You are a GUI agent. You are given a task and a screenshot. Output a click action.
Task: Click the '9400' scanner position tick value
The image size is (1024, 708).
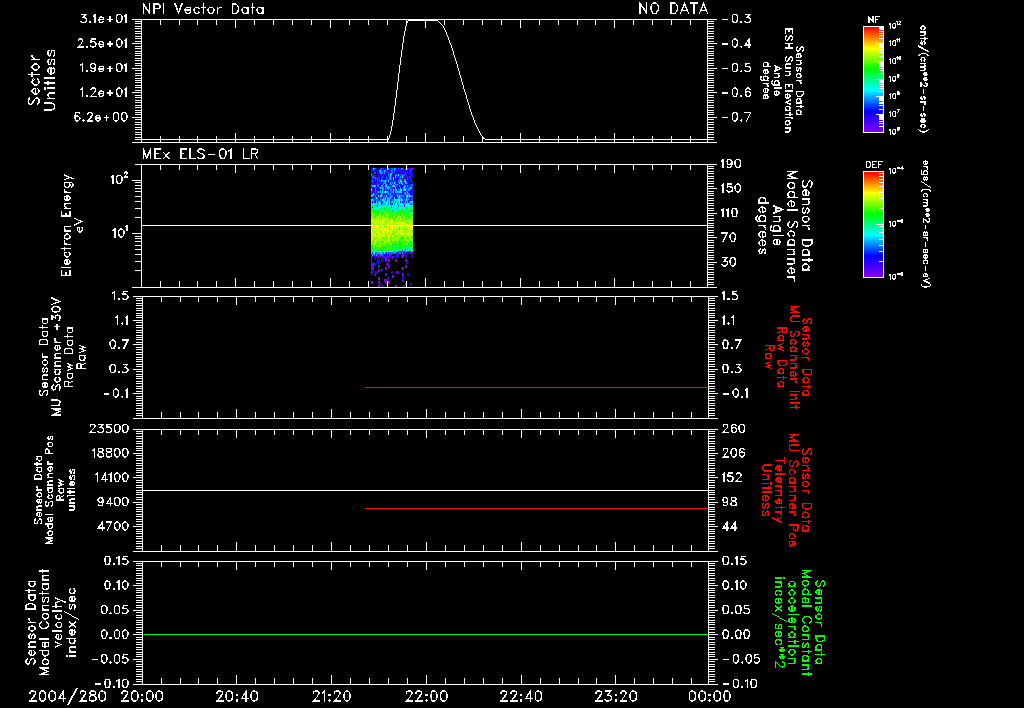[x=114, y=502]
